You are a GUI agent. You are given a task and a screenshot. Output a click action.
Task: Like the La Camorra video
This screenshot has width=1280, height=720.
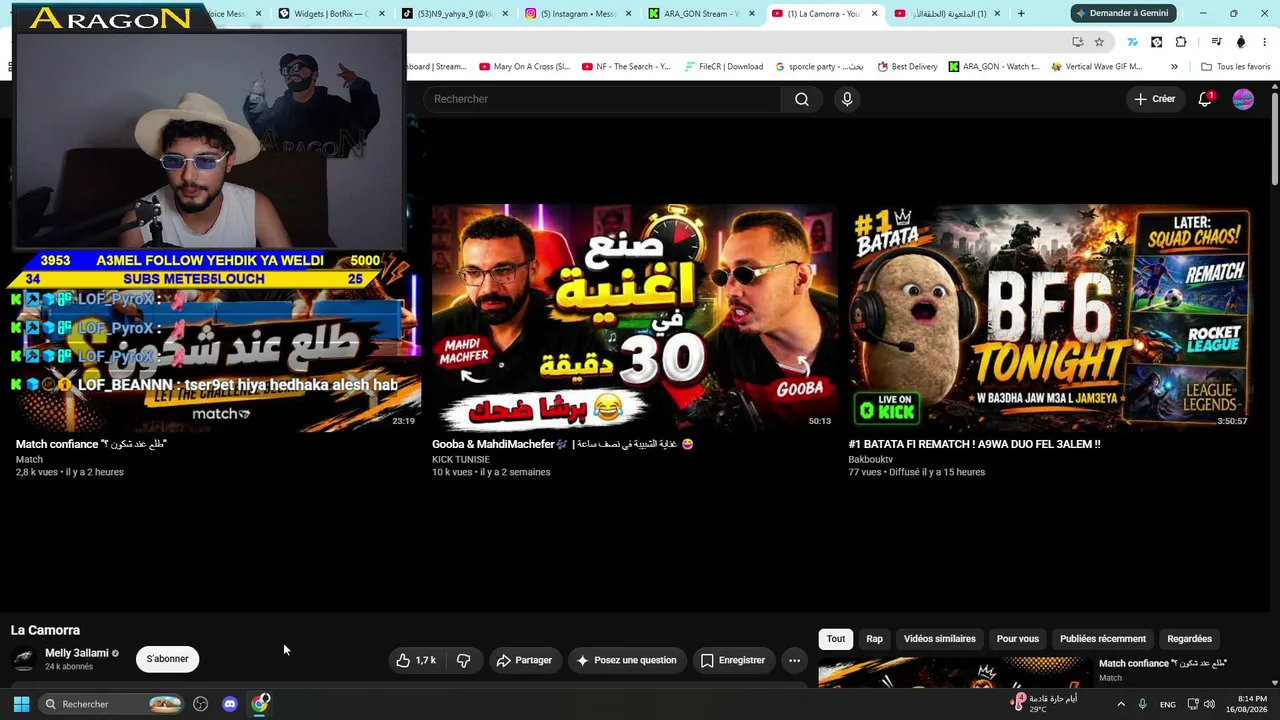coord(416,660)
